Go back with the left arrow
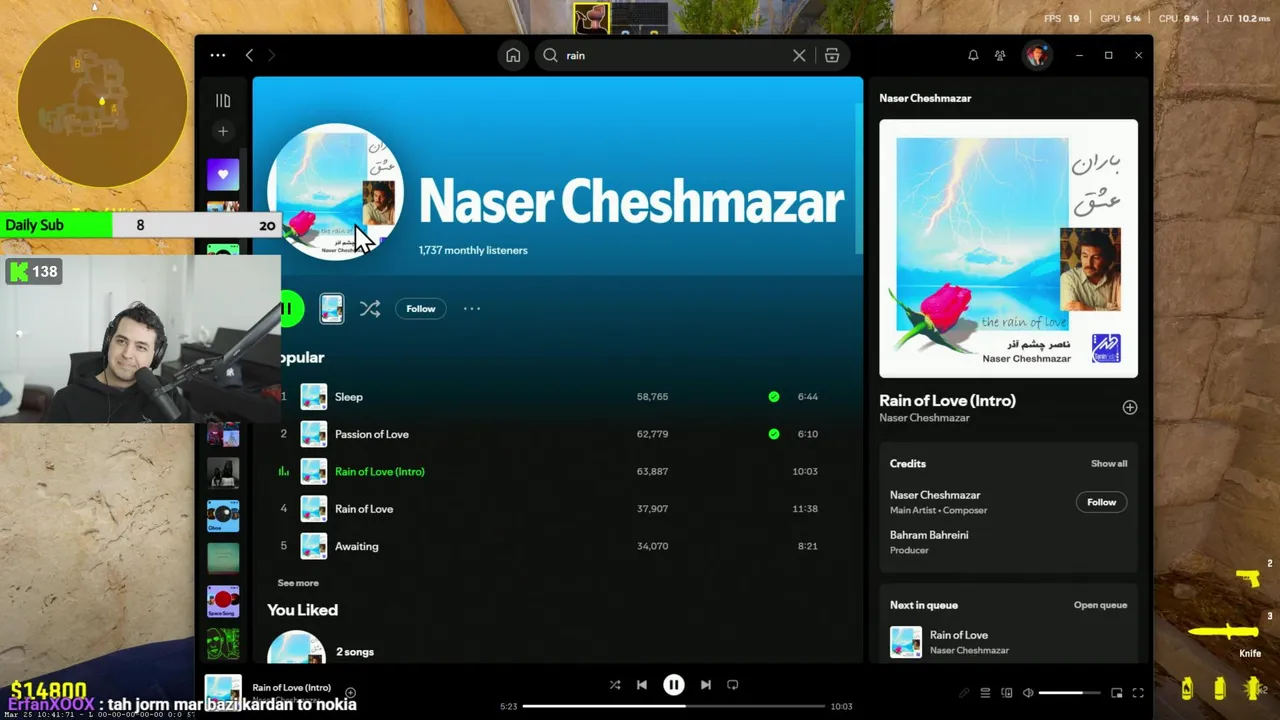The height and width of the screenshot is (720, 1280). click(249, 56)
